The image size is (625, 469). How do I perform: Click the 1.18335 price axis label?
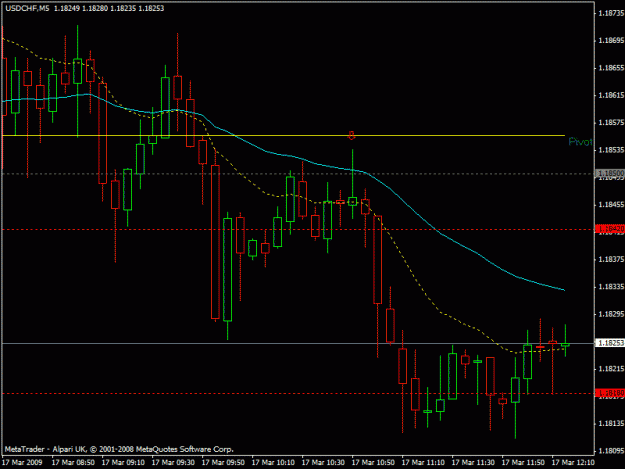pyautogui.click(x=611, y=287)
